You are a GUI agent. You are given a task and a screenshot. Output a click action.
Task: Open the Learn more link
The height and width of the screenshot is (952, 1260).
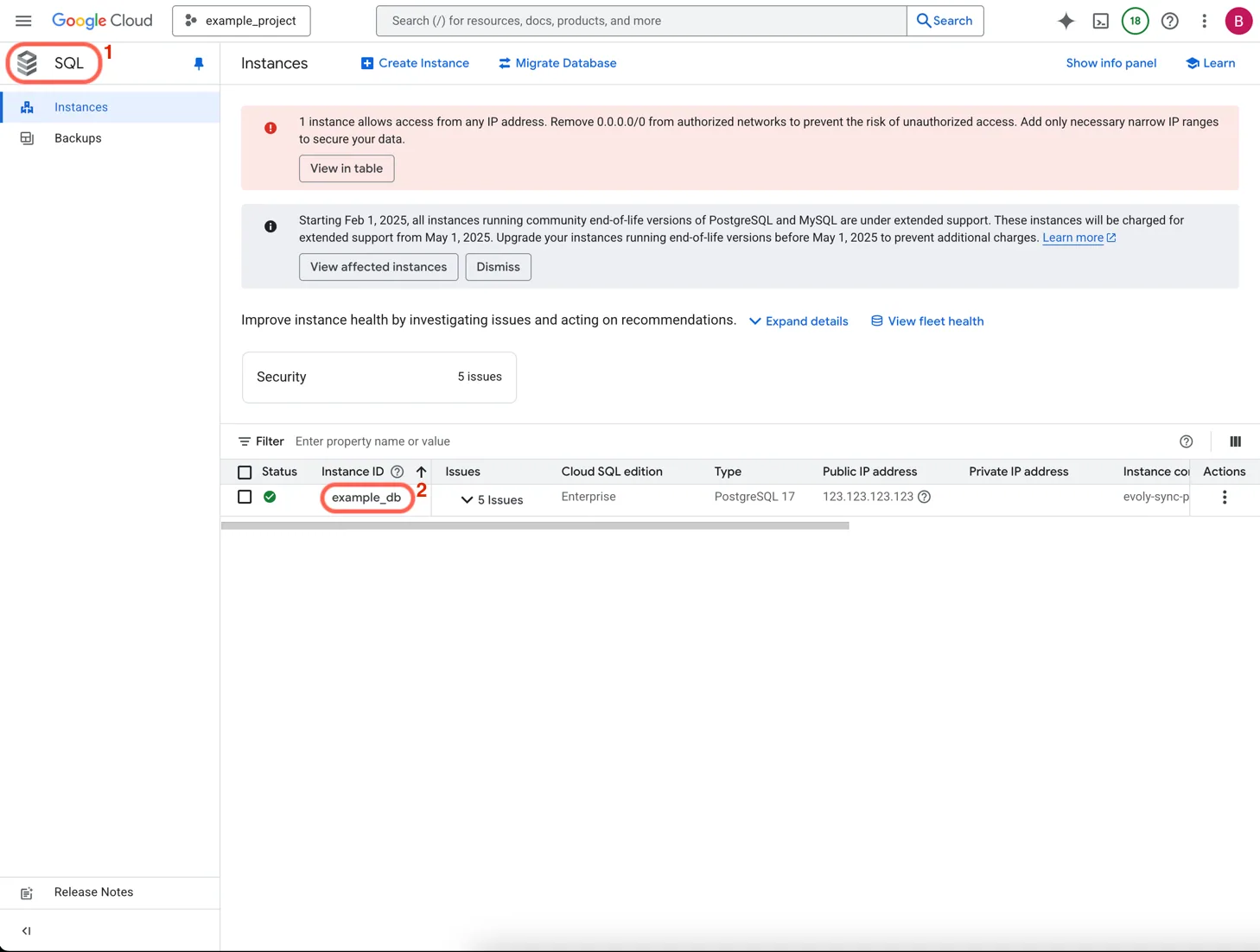click(x=1079, y=238)
